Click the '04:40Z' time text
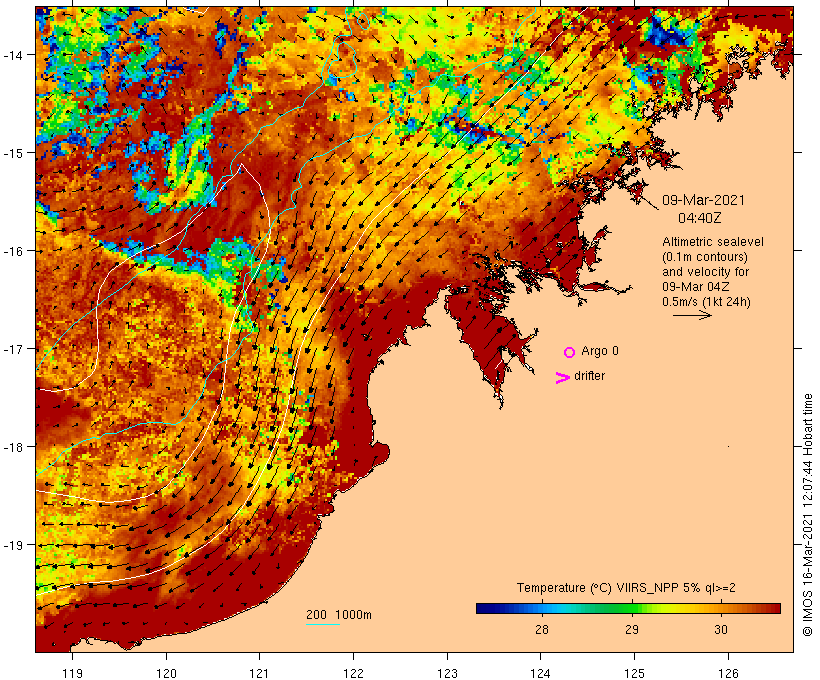Screen dimensions: 820x680 click(700, 218)
